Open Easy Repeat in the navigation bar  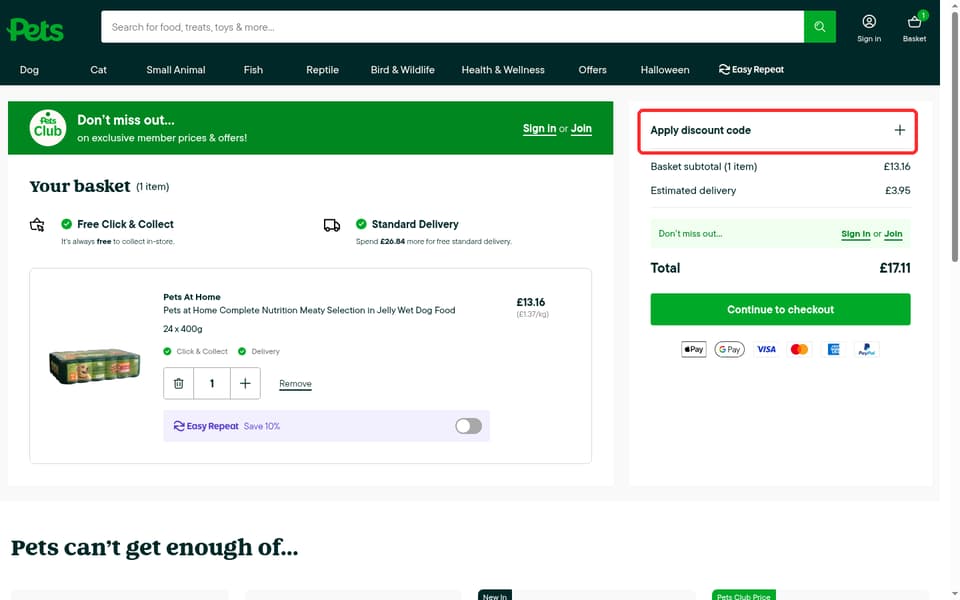[751, 69]
